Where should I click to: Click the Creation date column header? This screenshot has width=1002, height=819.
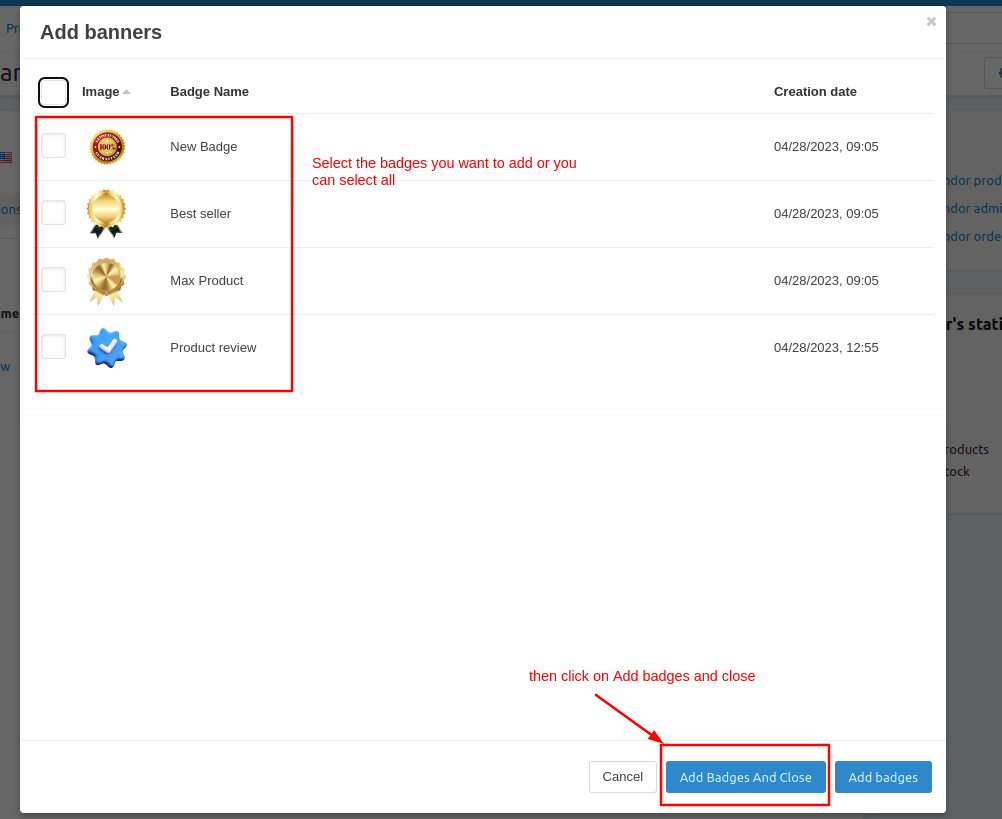click(x=815, y=91)
